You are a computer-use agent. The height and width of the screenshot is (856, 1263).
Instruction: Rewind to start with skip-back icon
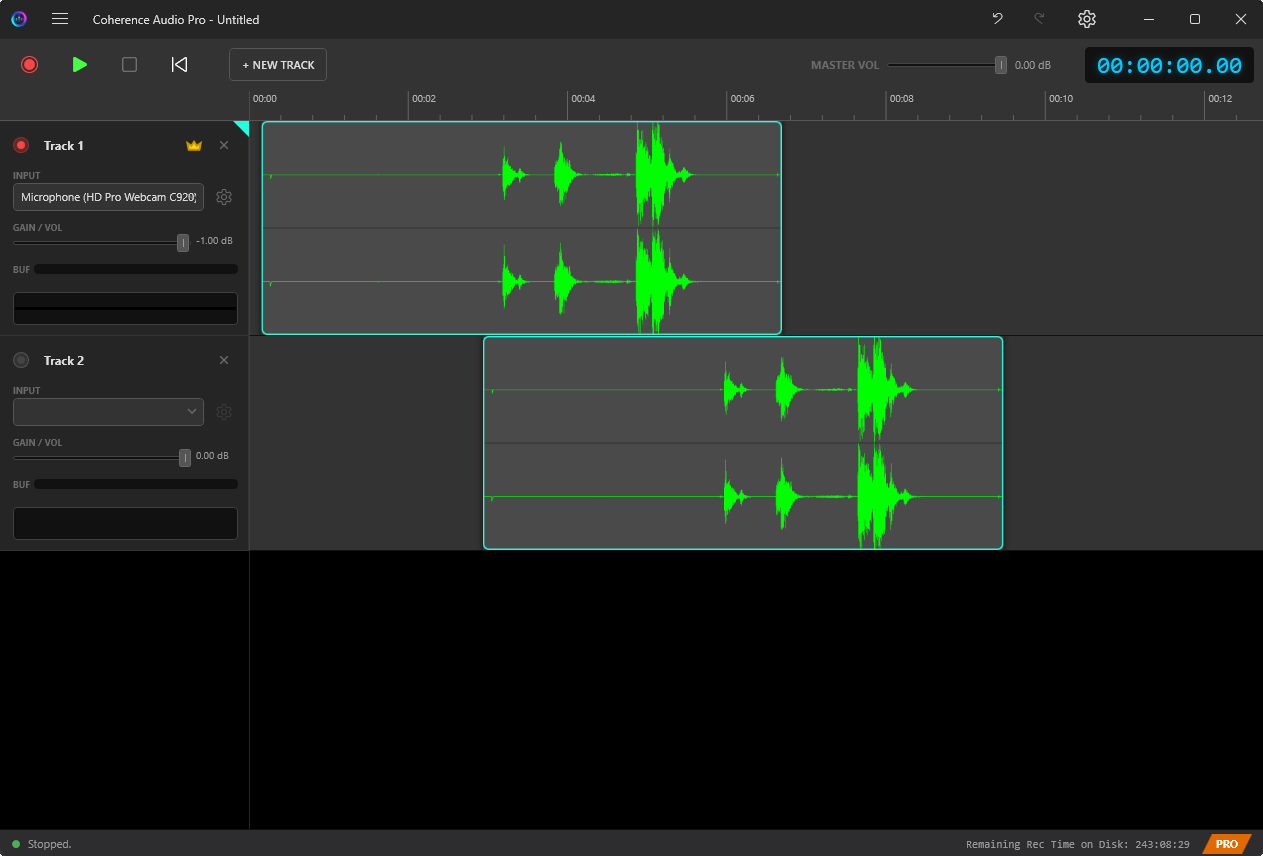point(179,65)
